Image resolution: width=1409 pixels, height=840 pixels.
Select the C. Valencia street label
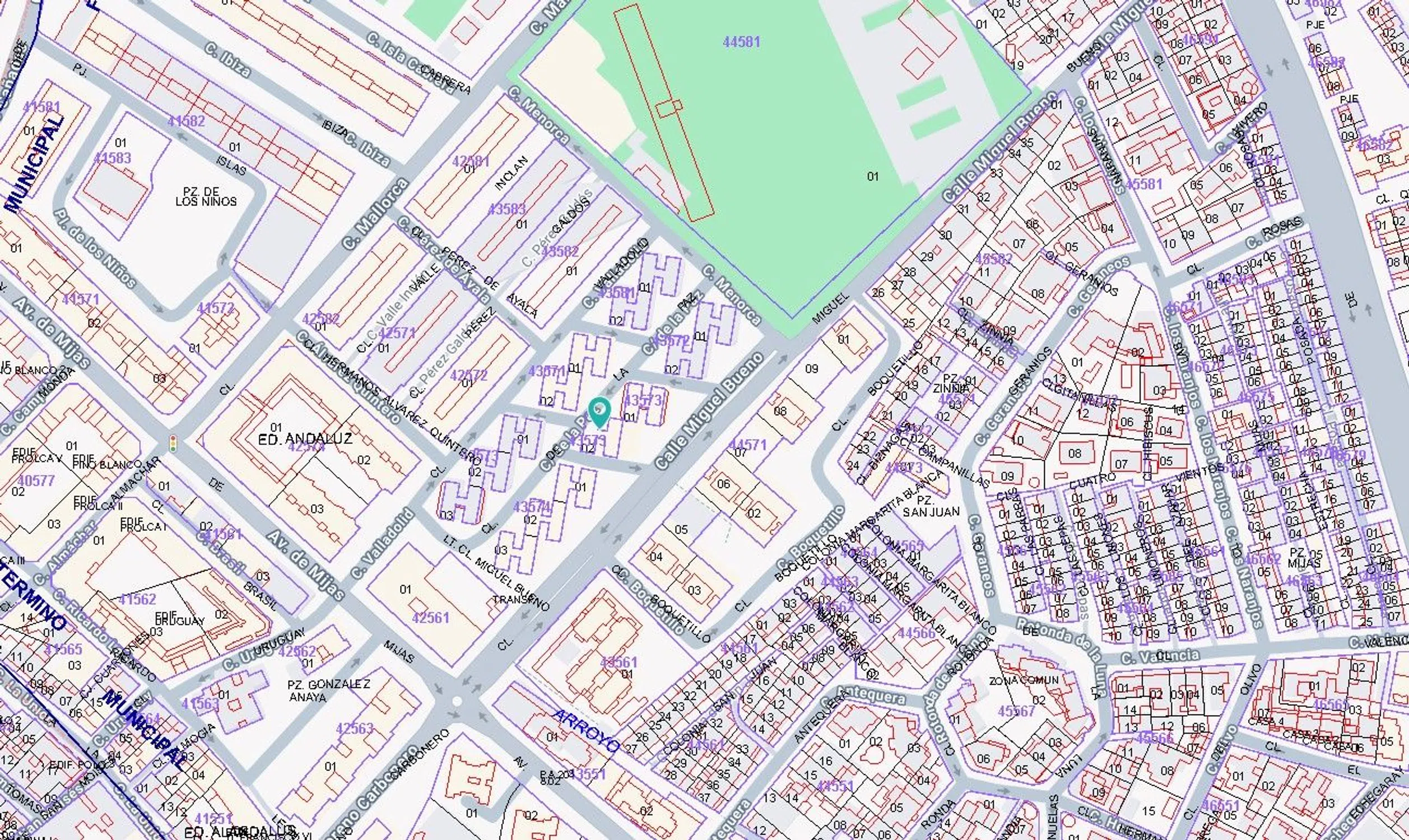[x=1159, y=657]
